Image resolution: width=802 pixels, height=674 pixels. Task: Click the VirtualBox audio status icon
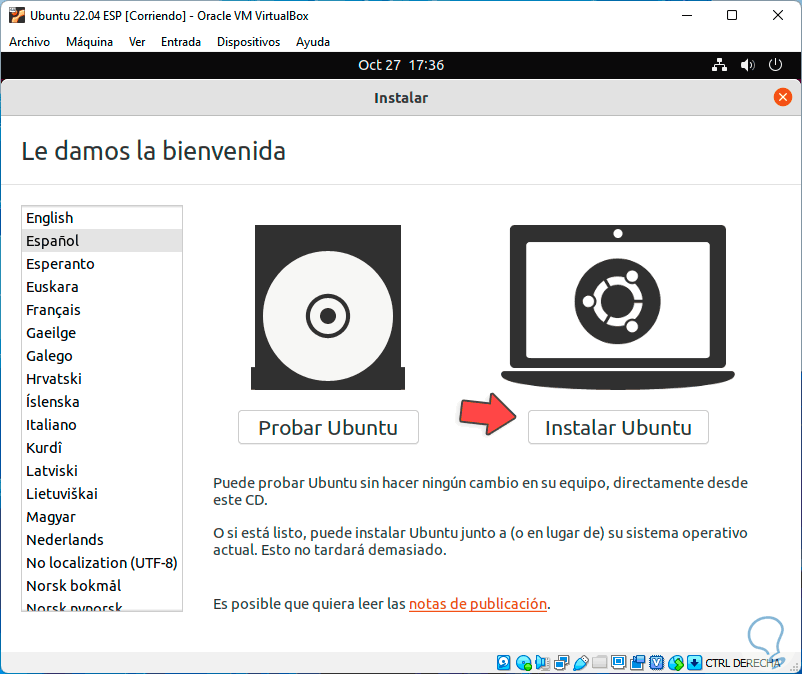click(542, 663)
